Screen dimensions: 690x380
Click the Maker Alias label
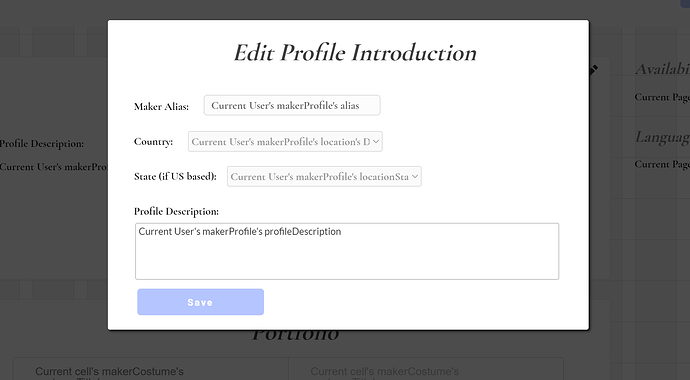click(161, 106)
